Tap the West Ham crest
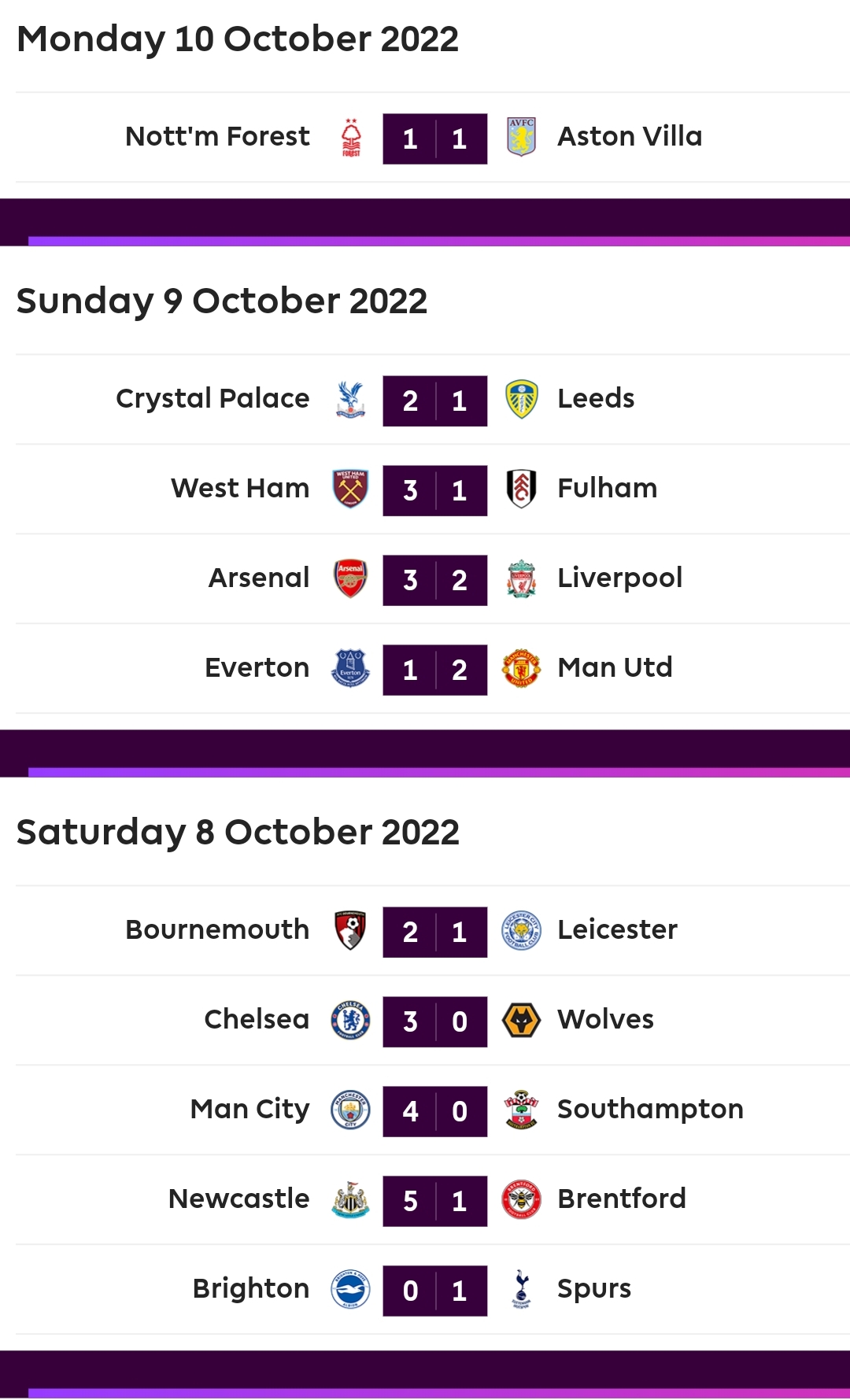 click(x=351, y=489)
